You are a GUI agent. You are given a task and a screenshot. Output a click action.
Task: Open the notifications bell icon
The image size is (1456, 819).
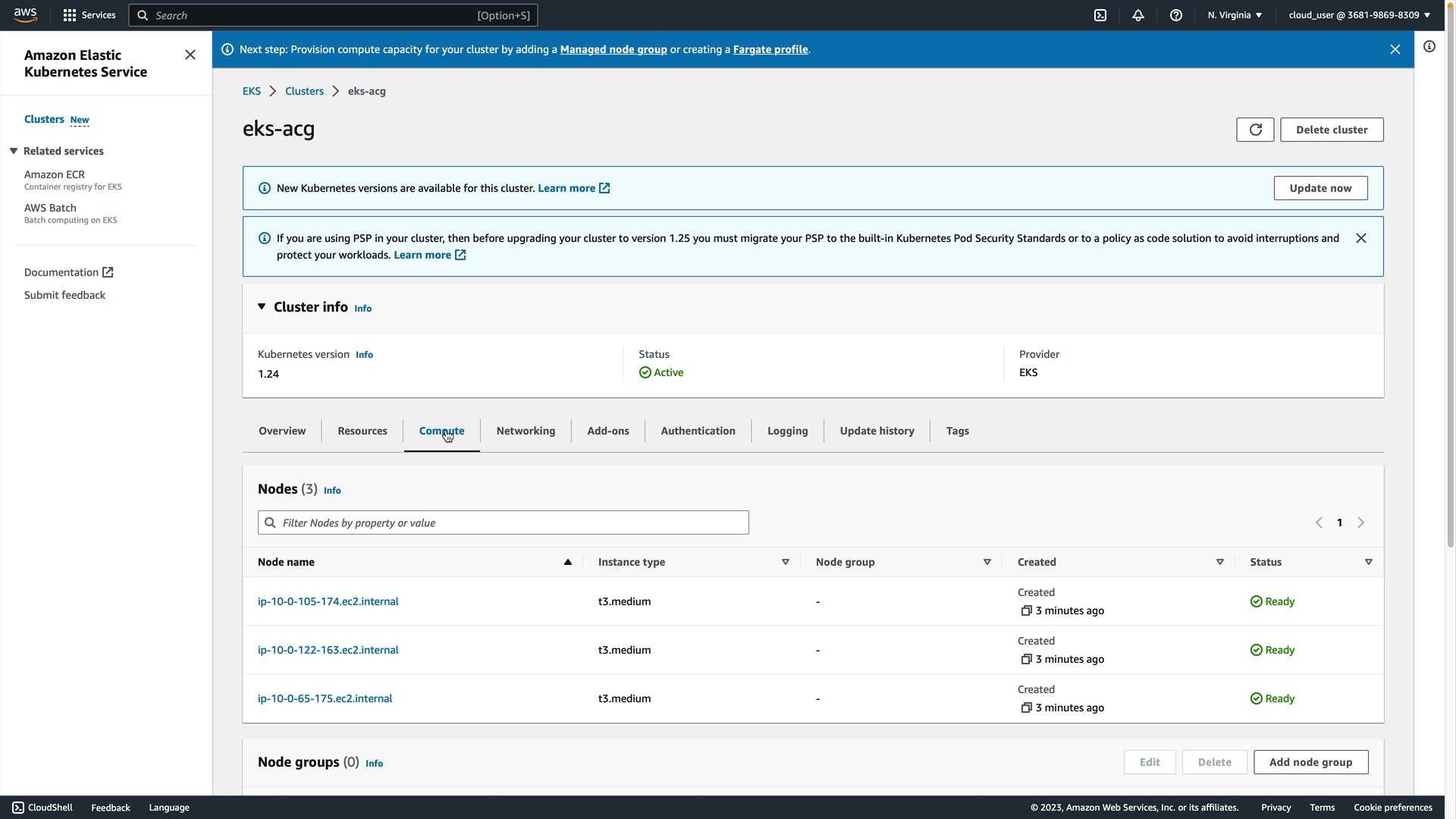coord(1138,15)
